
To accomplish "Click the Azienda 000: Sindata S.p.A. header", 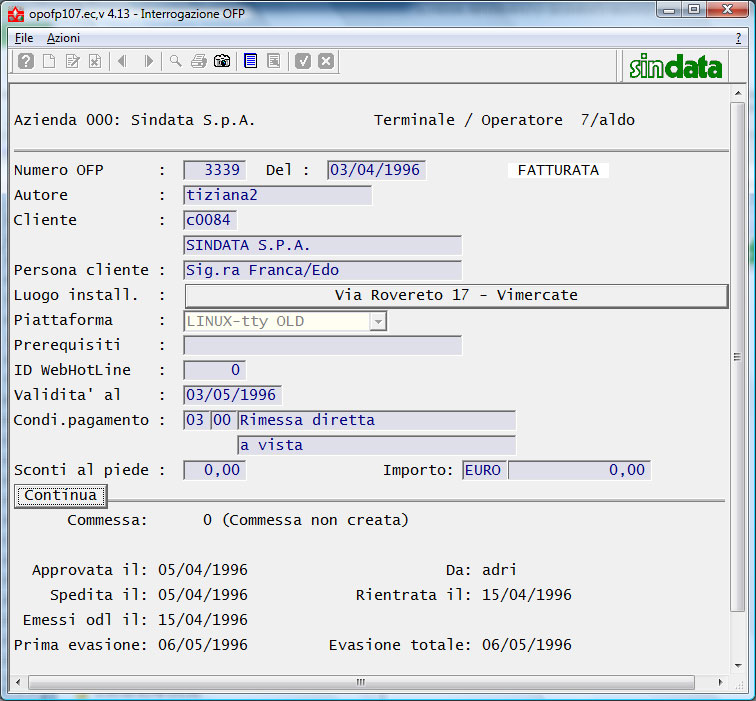I will (134, 120).
